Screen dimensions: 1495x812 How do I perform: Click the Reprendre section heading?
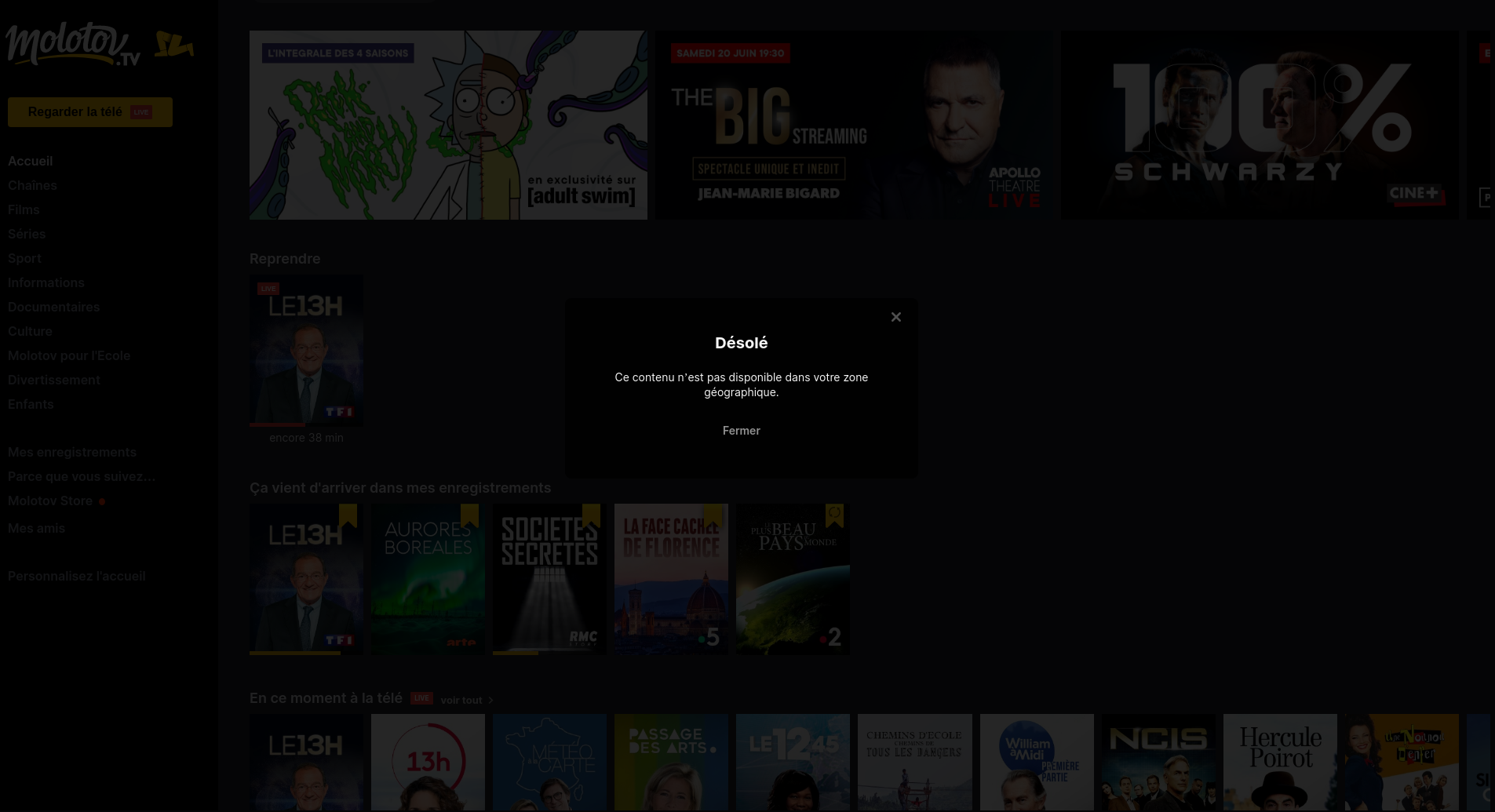(285, 259)
